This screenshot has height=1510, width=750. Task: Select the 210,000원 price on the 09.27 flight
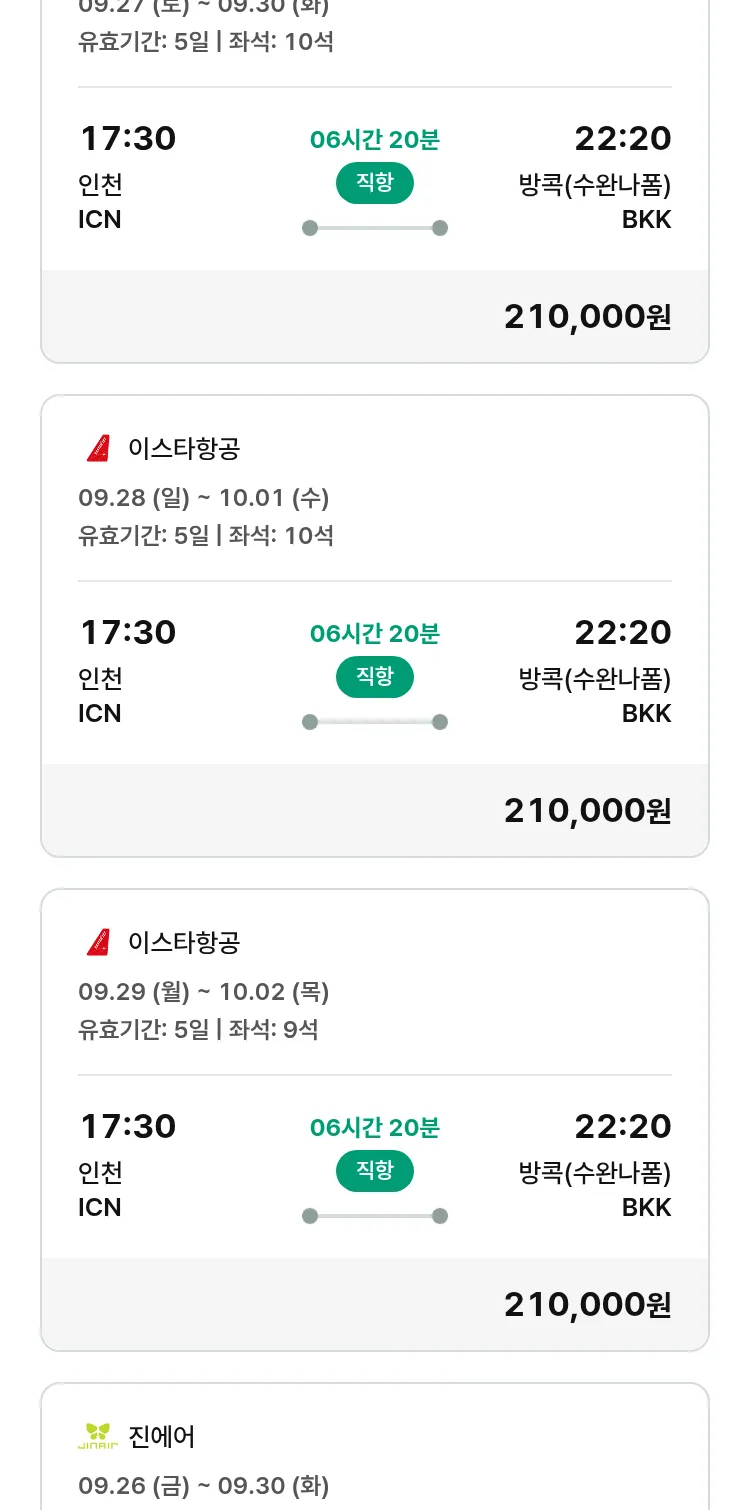[587, 317]
